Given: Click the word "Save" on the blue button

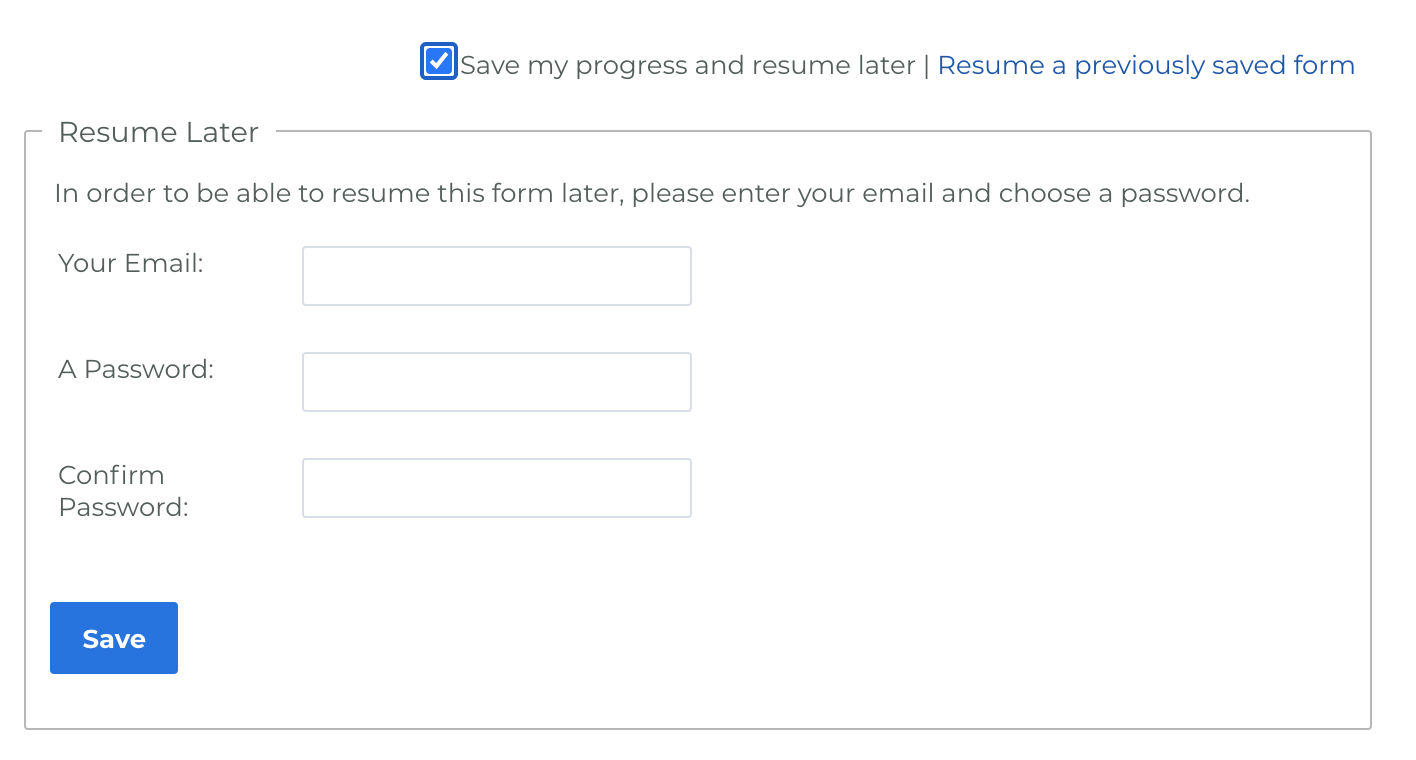Looking at the screenshot, I should pyautogui.click(x=114, y=639).
